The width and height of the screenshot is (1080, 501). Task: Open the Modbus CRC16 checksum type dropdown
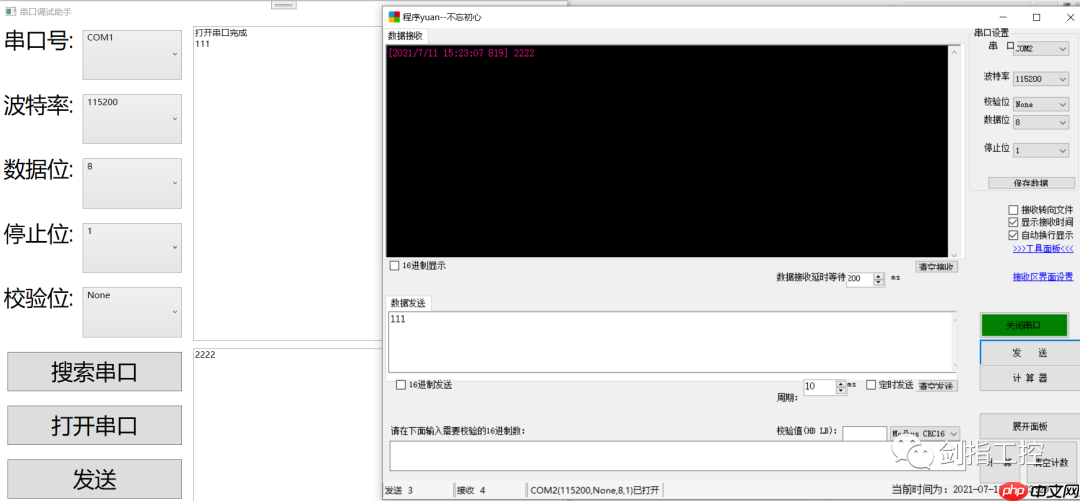click(x=925, y=433)
